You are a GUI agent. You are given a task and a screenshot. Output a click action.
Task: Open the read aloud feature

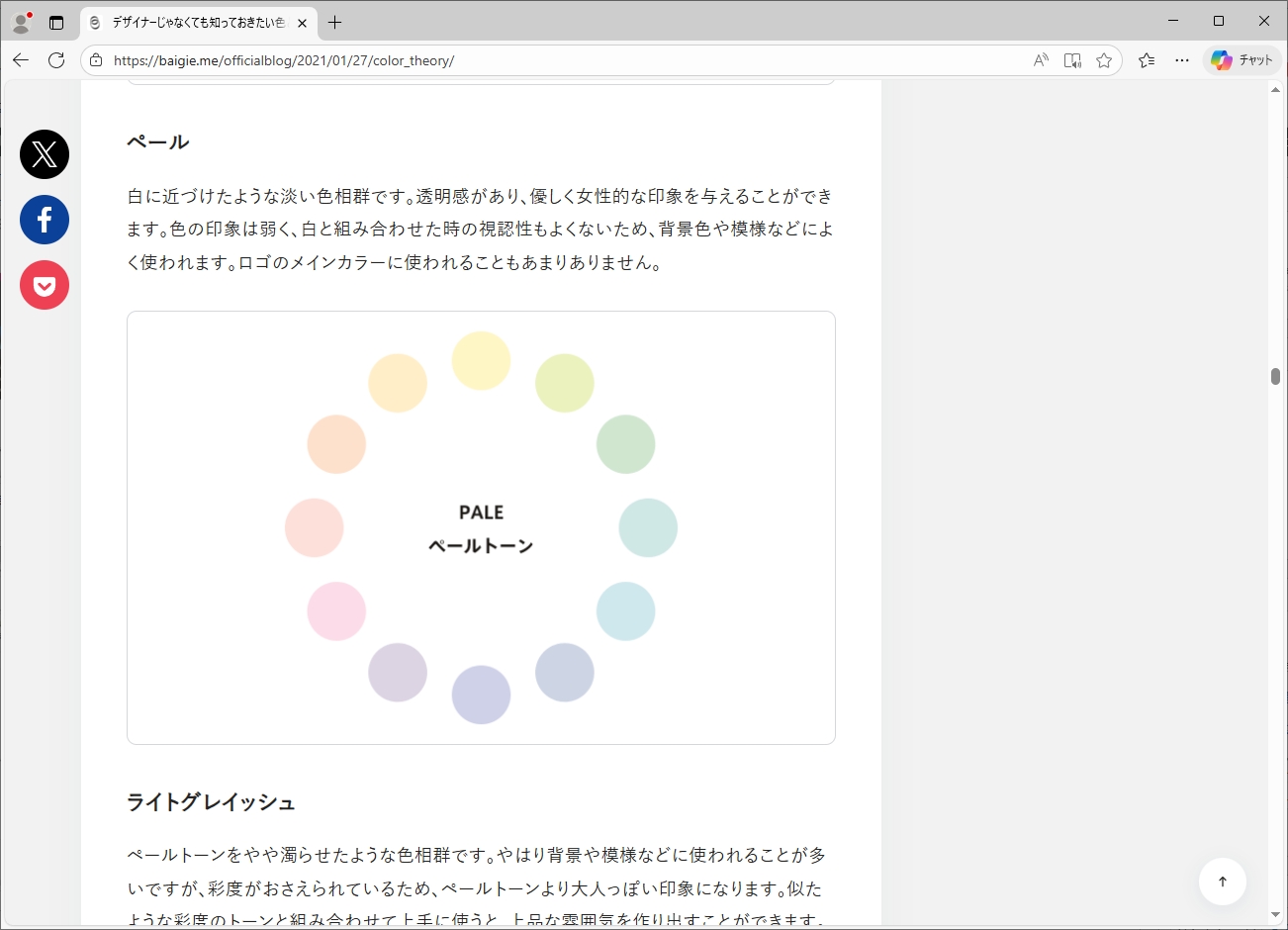(1041, 60)
